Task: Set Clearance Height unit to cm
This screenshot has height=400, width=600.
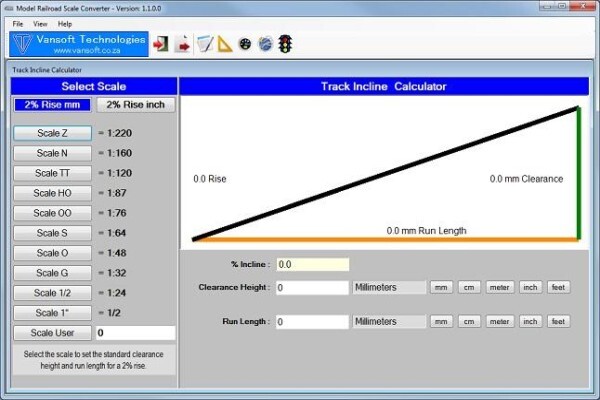Action: click(x=469, y=287)
